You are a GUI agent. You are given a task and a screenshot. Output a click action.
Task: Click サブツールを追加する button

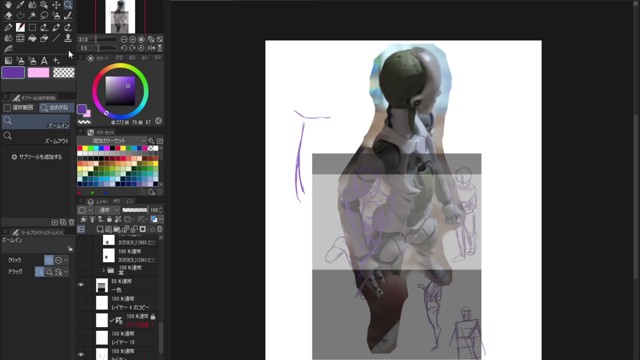37,157
